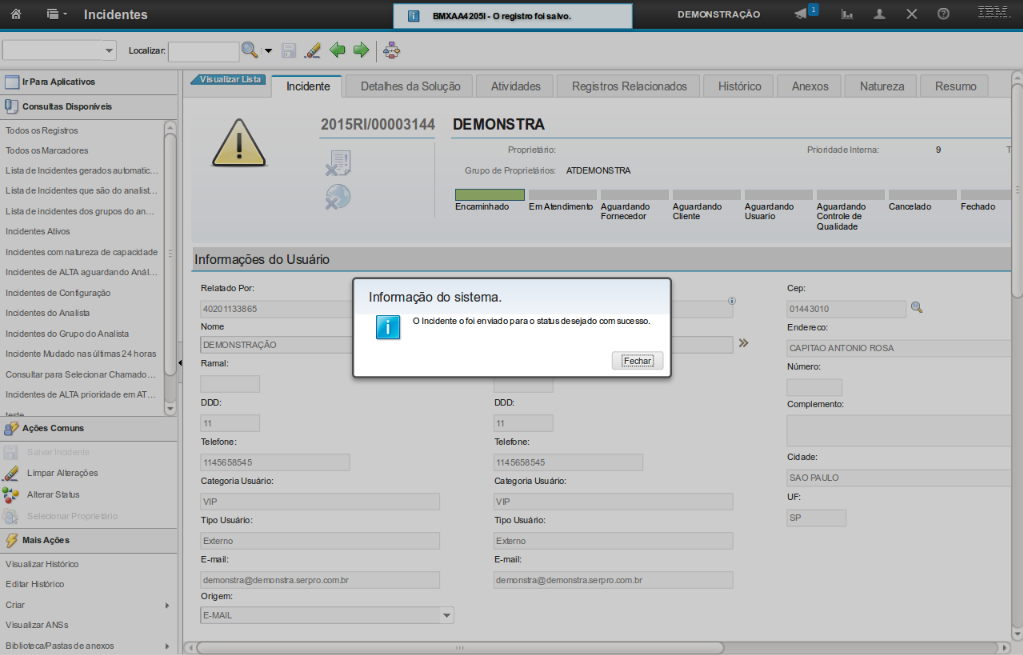Image resolution: width=1023 pixels, height=655 pixels.
Task: Open the bulletin board megaphone icon
Action: tap(801, 14)
